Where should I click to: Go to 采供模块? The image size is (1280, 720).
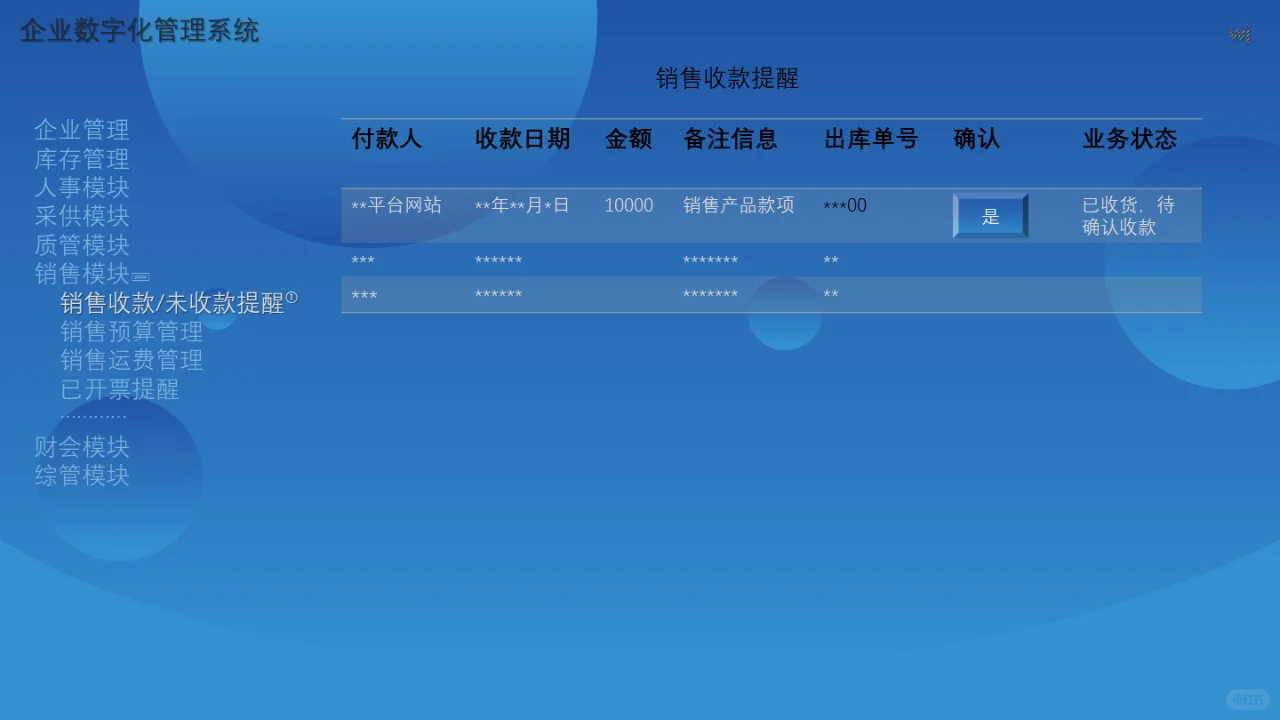tap(82, 216)
